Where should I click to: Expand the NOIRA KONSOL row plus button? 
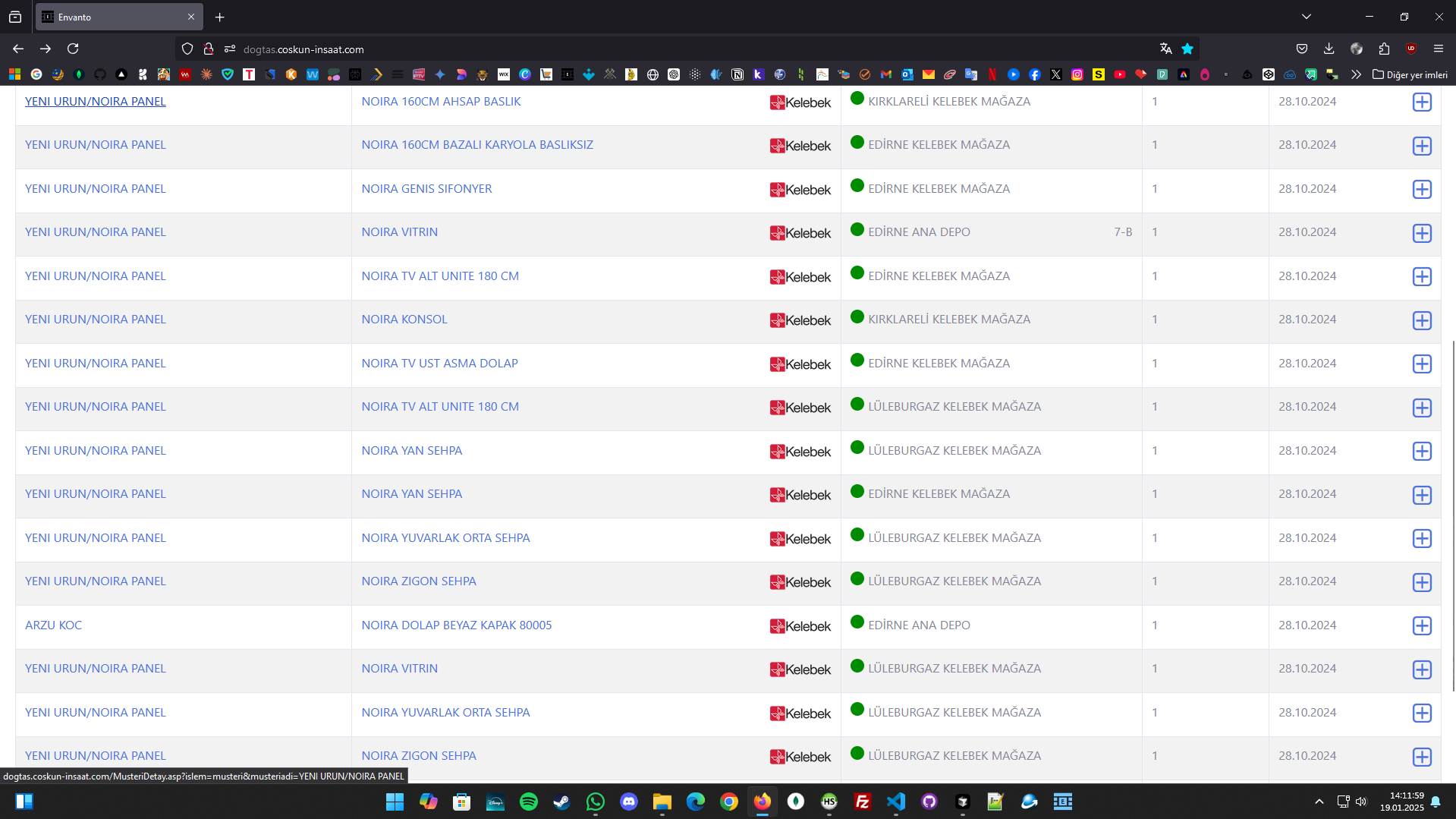click(x=1421, y=320)
